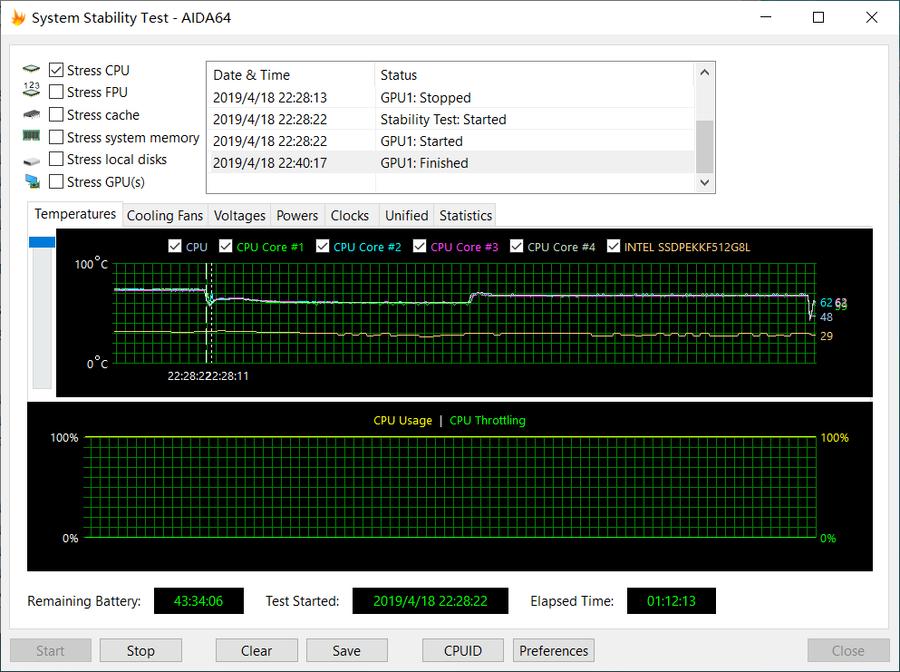Toggle the INTEL SSDPEKKF512G8L temperature trace
900x672 pixels.
[x=613, y=246]
